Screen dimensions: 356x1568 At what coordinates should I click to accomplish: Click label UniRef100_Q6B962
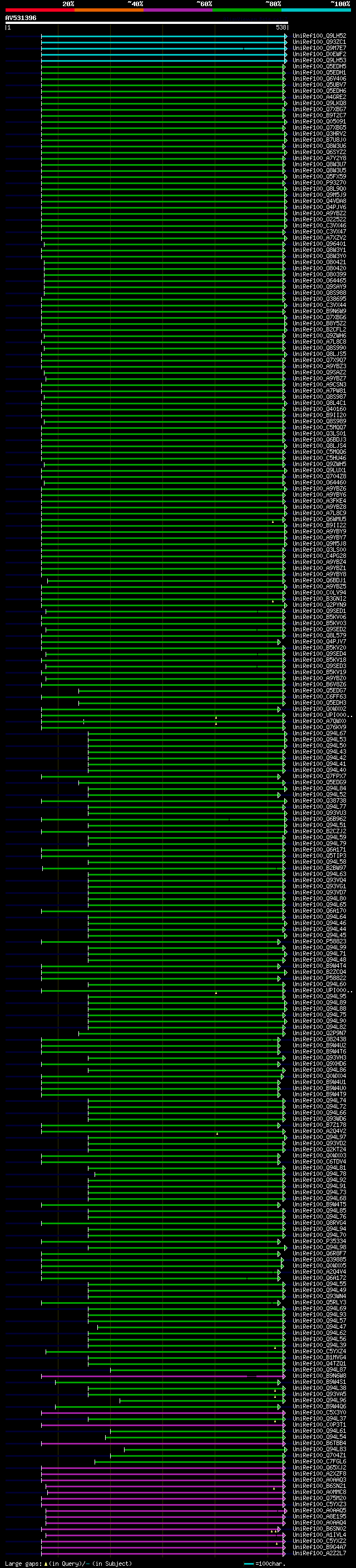(x=319, y=819)
